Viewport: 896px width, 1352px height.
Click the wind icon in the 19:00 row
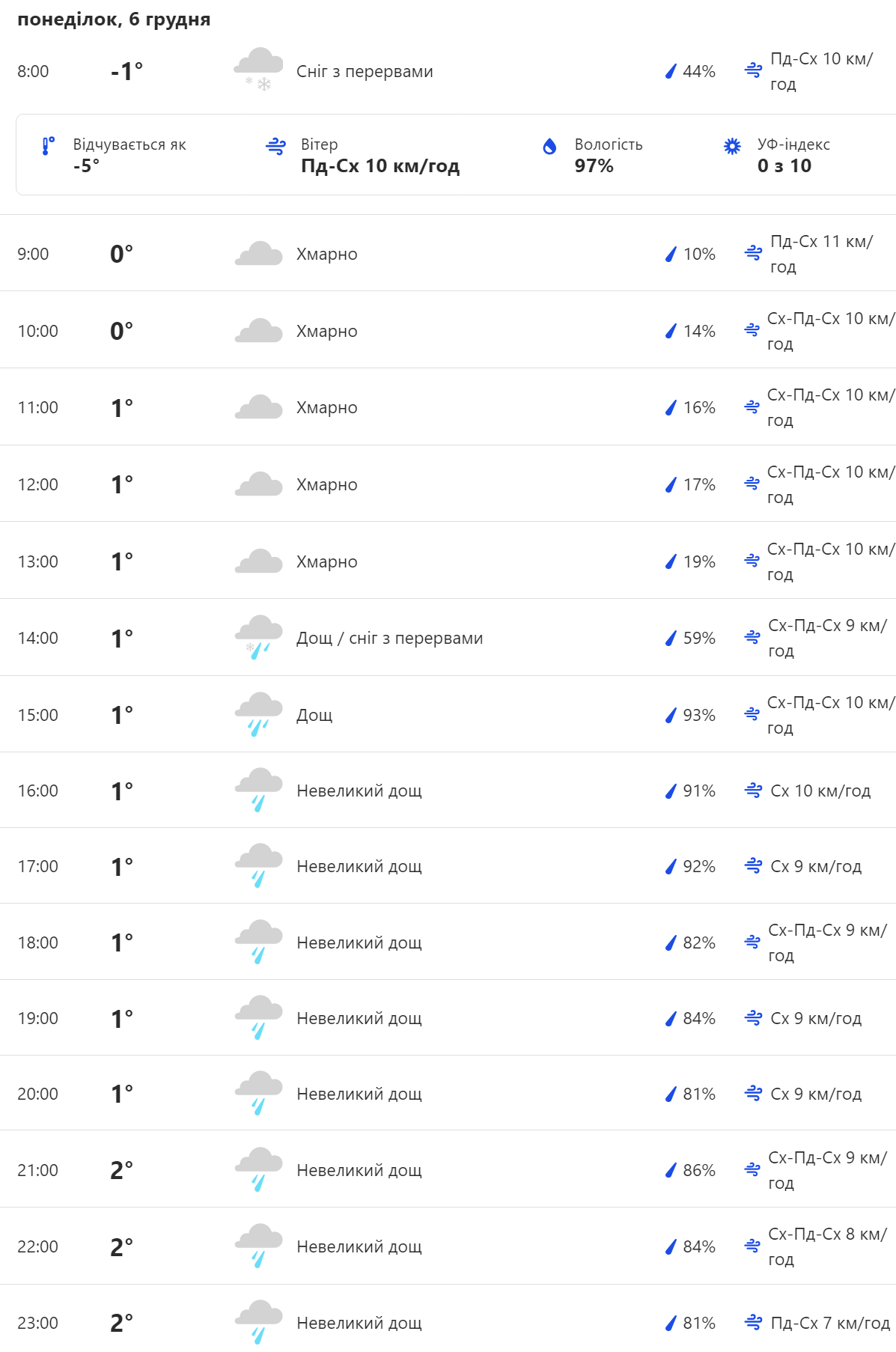754,1018
